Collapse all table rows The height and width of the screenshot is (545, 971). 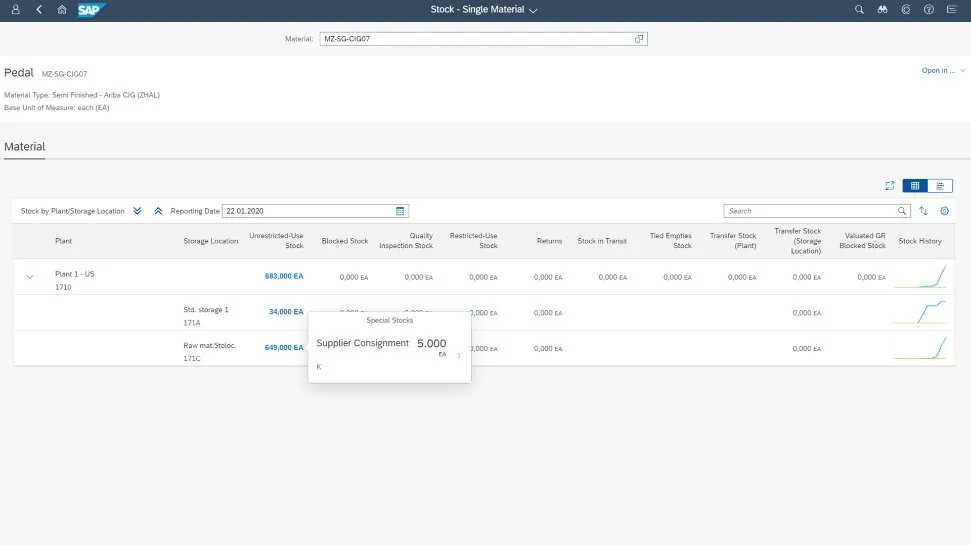(158, 211)
